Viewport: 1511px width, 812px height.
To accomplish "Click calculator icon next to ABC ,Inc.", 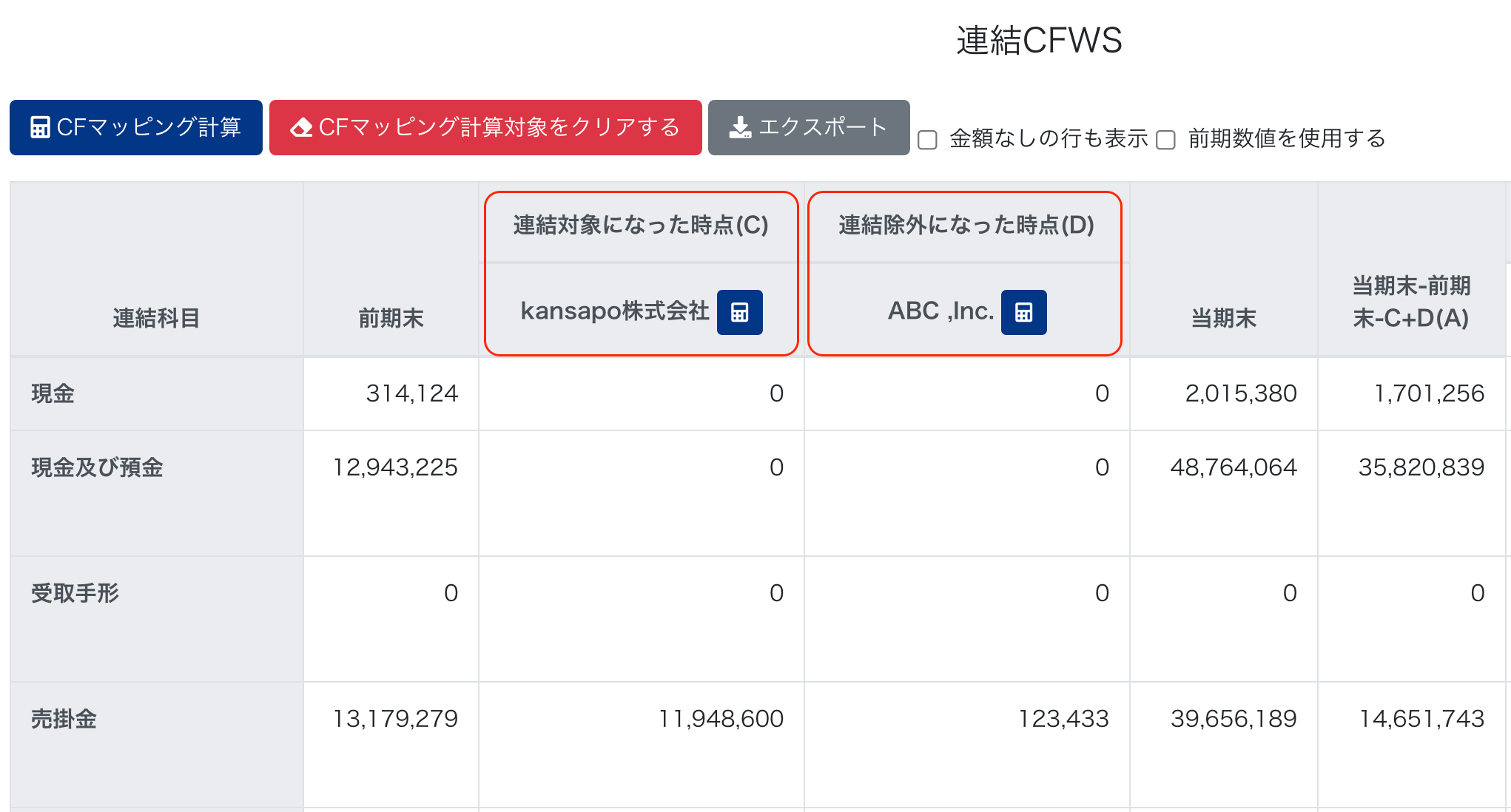I will coord(1023,313).
